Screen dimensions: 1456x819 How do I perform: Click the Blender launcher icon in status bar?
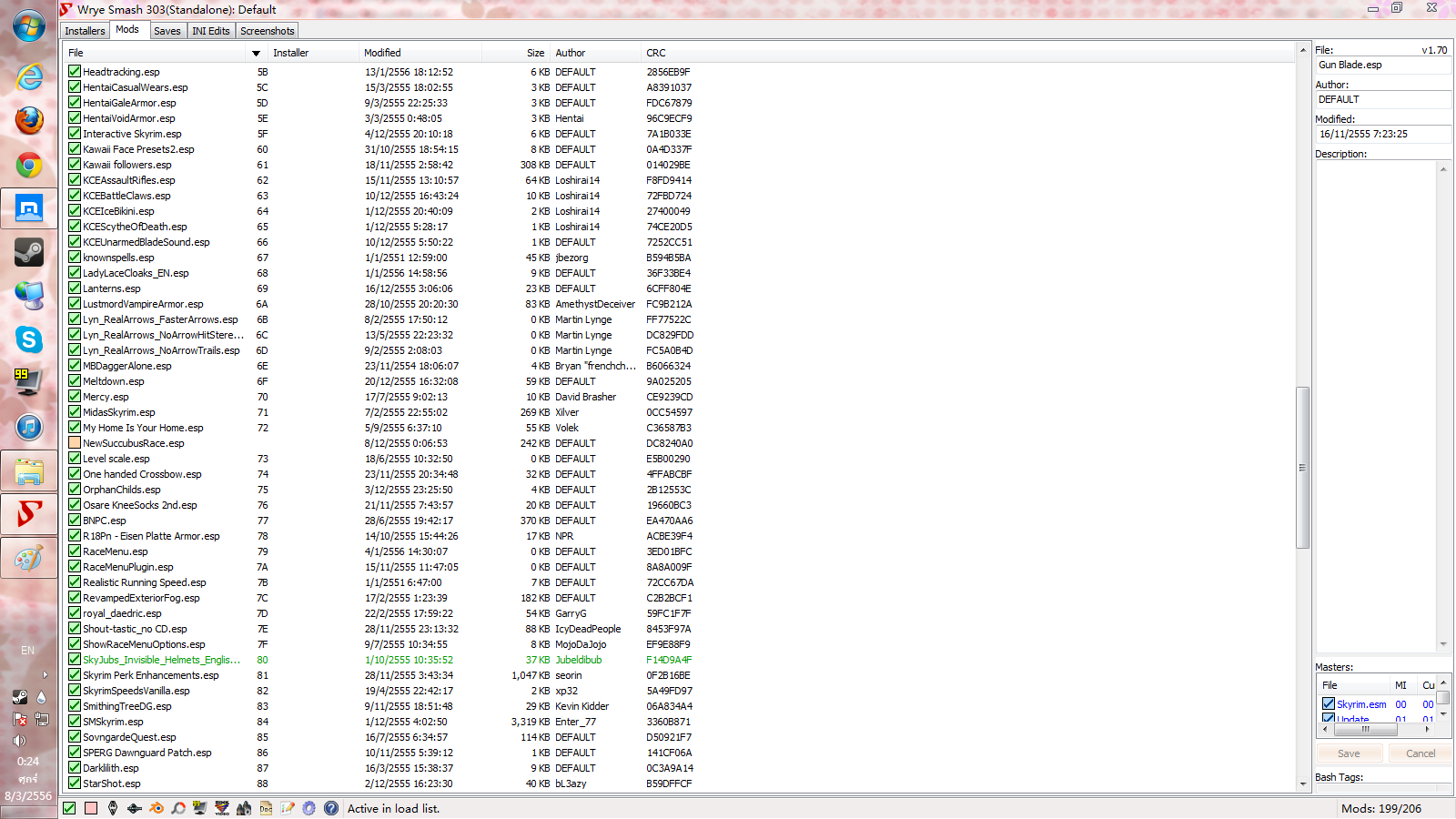(x=157, y=808)
